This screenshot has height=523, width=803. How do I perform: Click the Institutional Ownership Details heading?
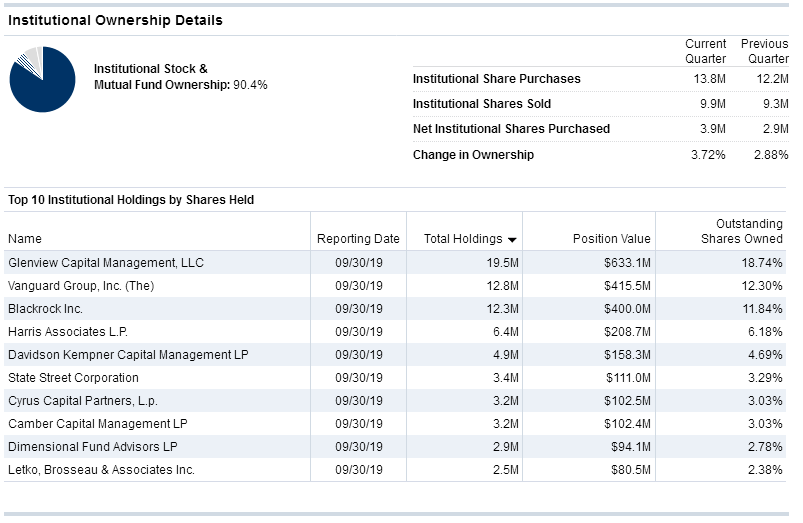115,20
